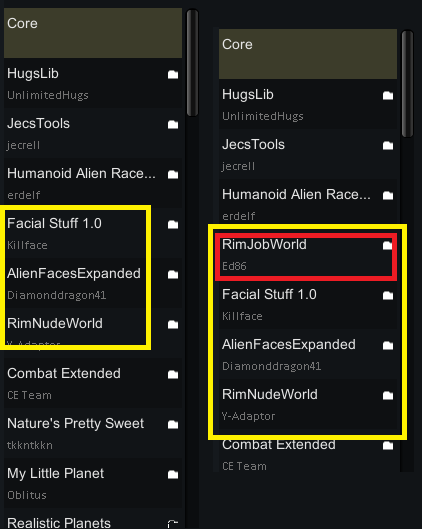Select the HugsLib row in the left list
This screenshot has width=422, height=529.
coord(93,83)
